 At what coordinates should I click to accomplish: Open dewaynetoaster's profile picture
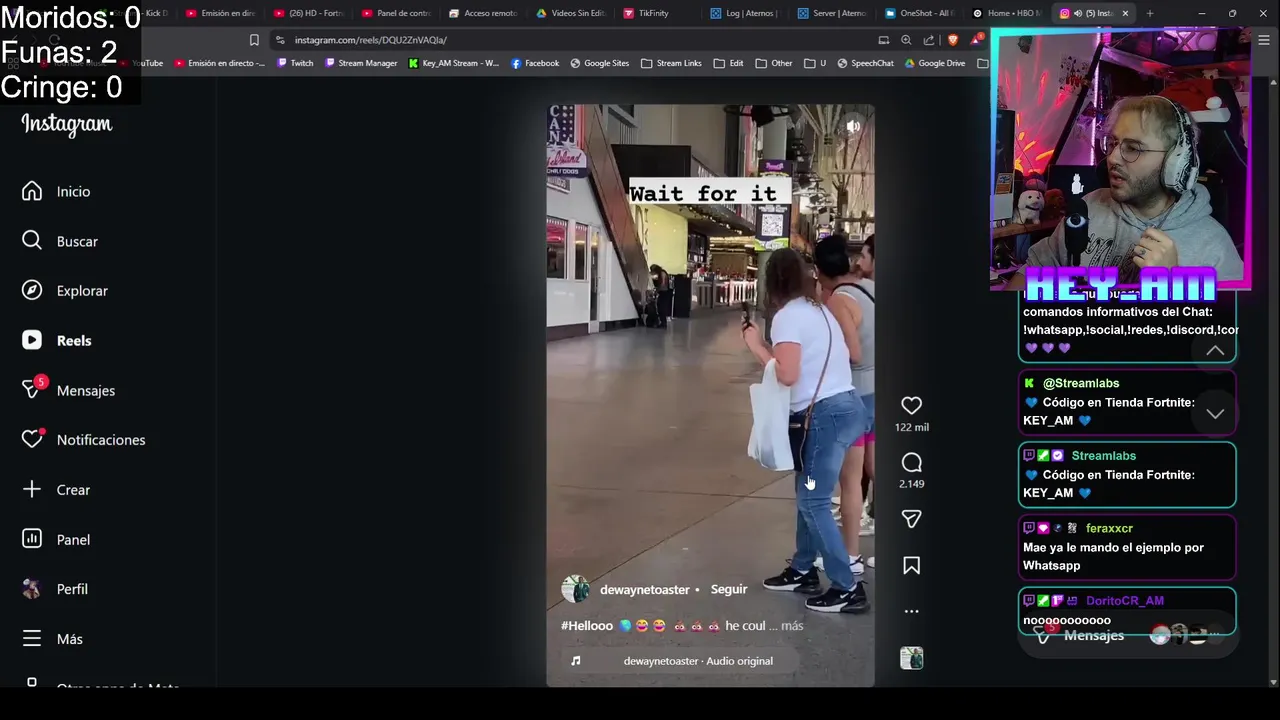click(x=575, y=589)
